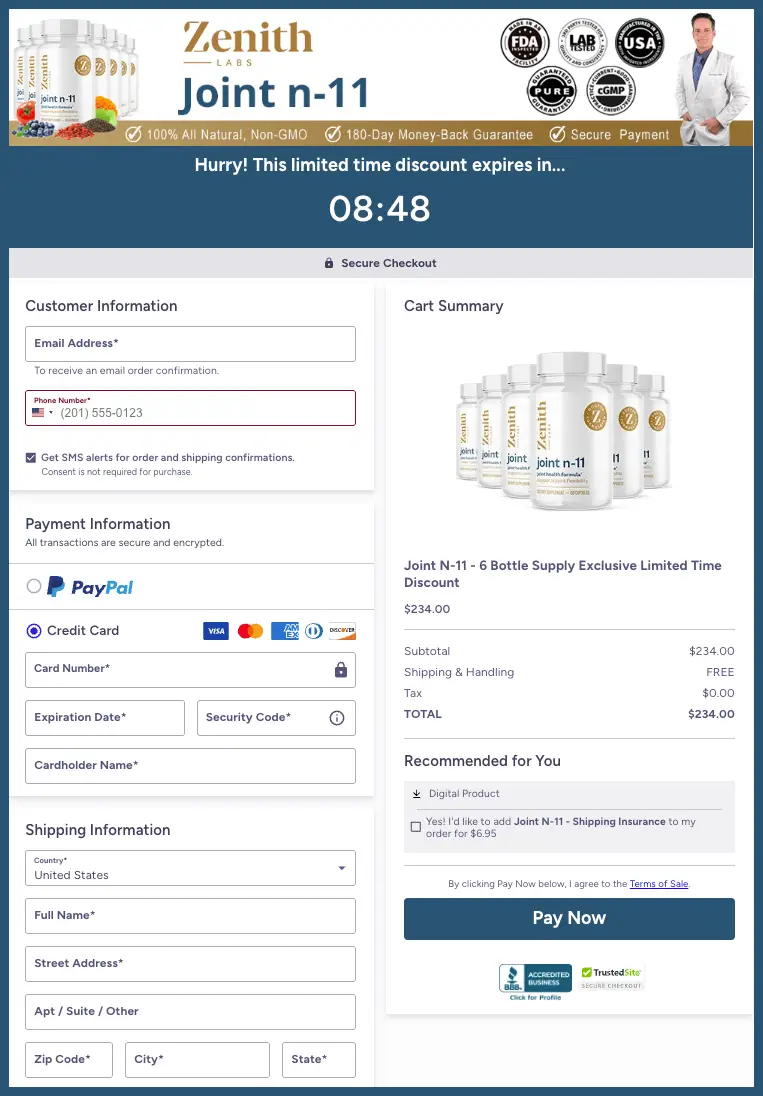The image size is (763, 1096).
Task: Uncheck SMS alerts for order confirmations
Action: coord(31,458)
